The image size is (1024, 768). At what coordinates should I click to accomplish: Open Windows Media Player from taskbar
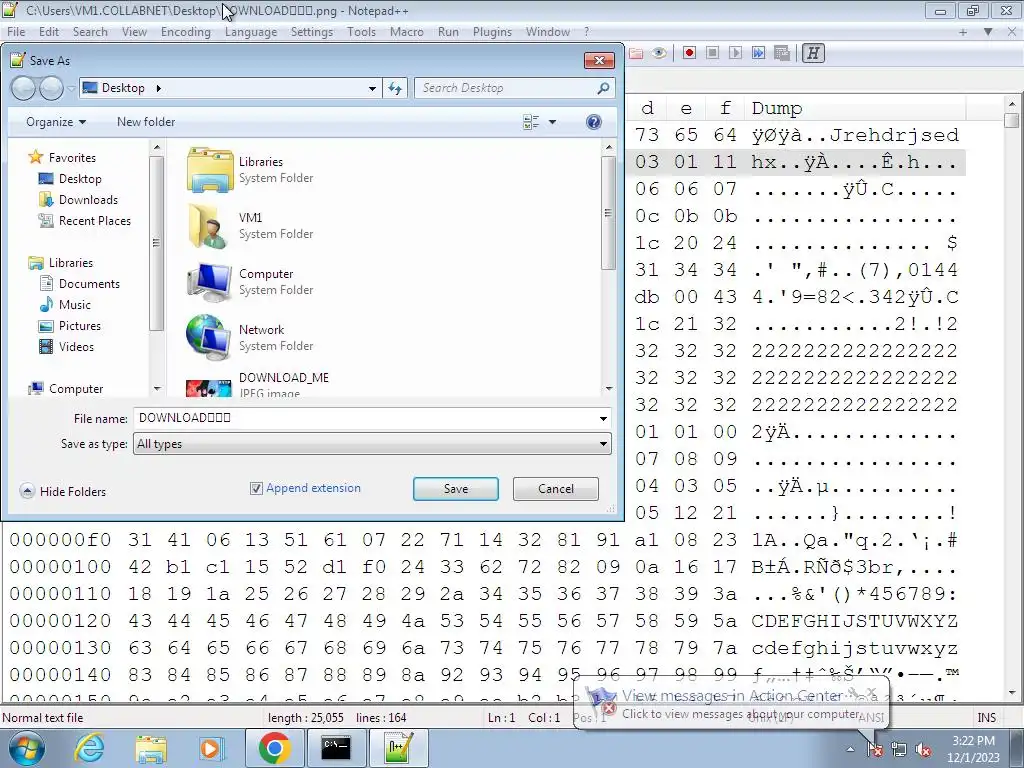click(x=211, y=748)
